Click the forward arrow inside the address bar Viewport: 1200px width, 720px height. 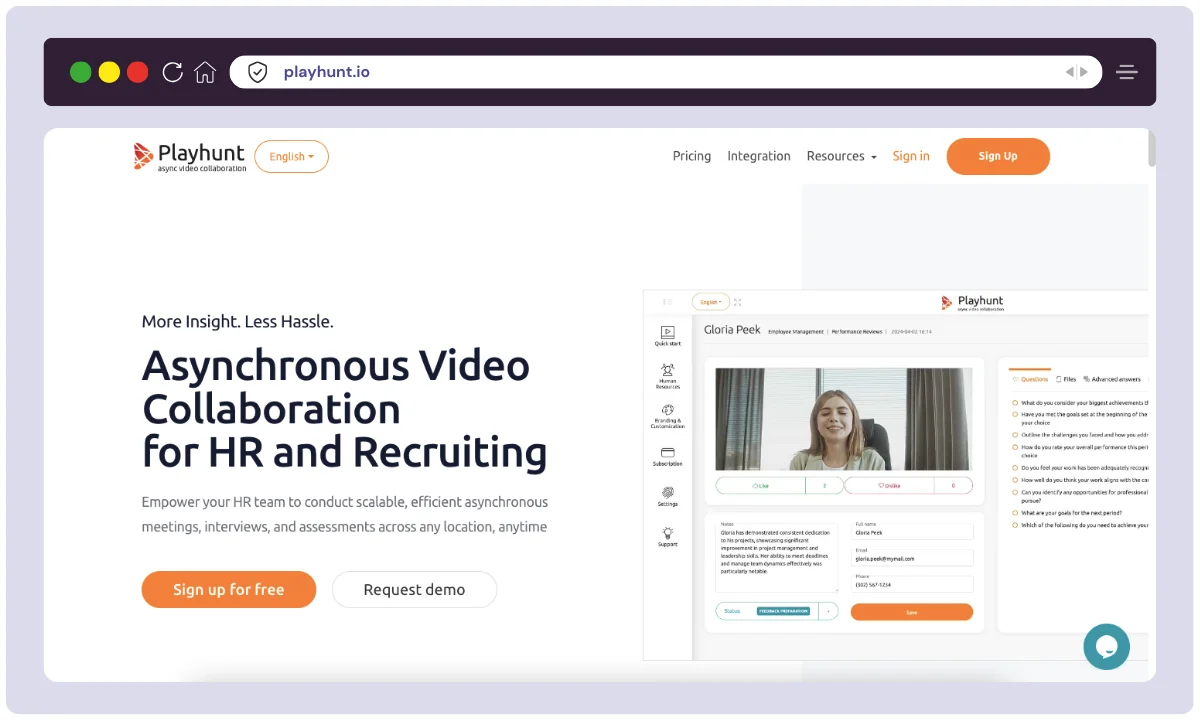click(x=1084, y=72)
